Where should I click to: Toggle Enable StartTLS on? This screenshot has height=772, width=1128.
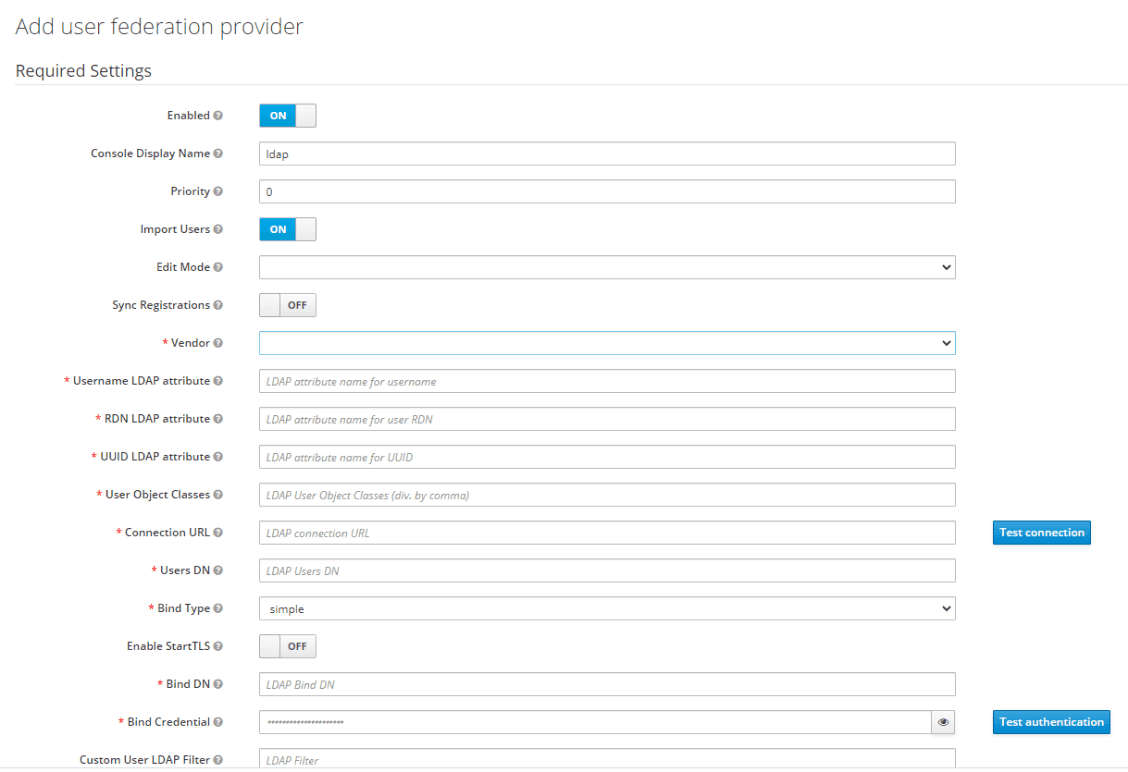pyautogui.click(x=287, y=646)
